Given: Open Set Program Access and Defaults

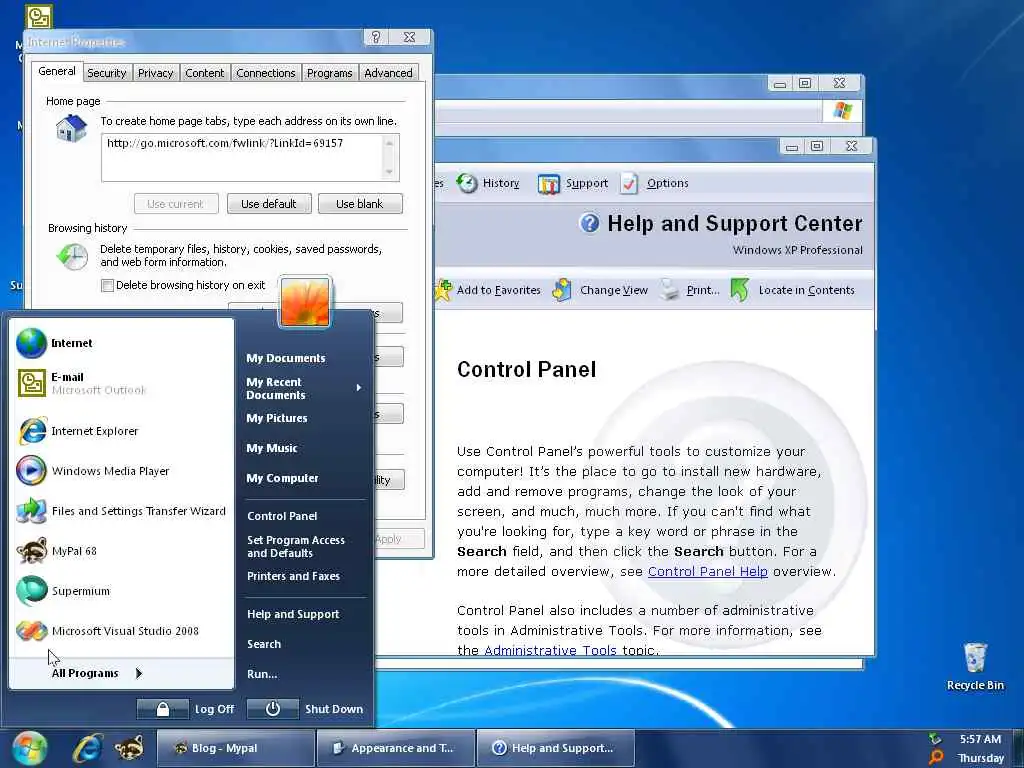Looking at the screenshot, I should tap(296, 547).
